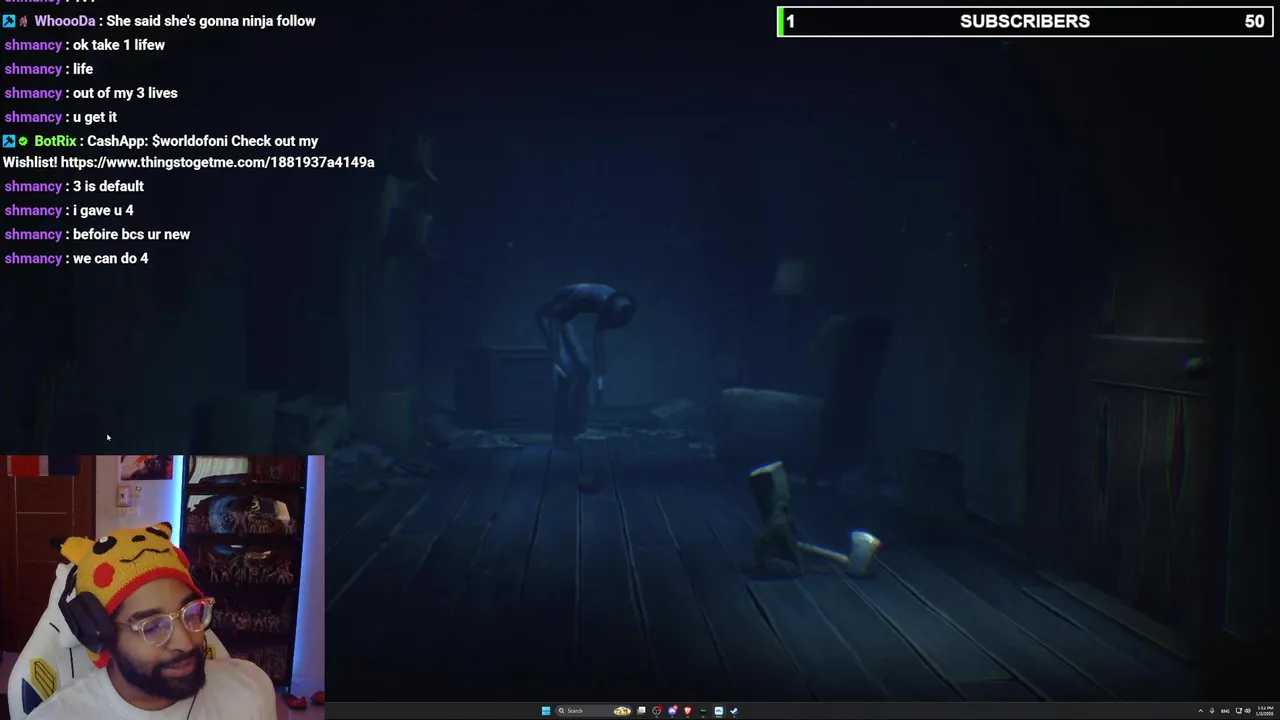Click the verified badge next to BotRix
The width and height of the screenshot is (1280, 720).
pos(23,141)
